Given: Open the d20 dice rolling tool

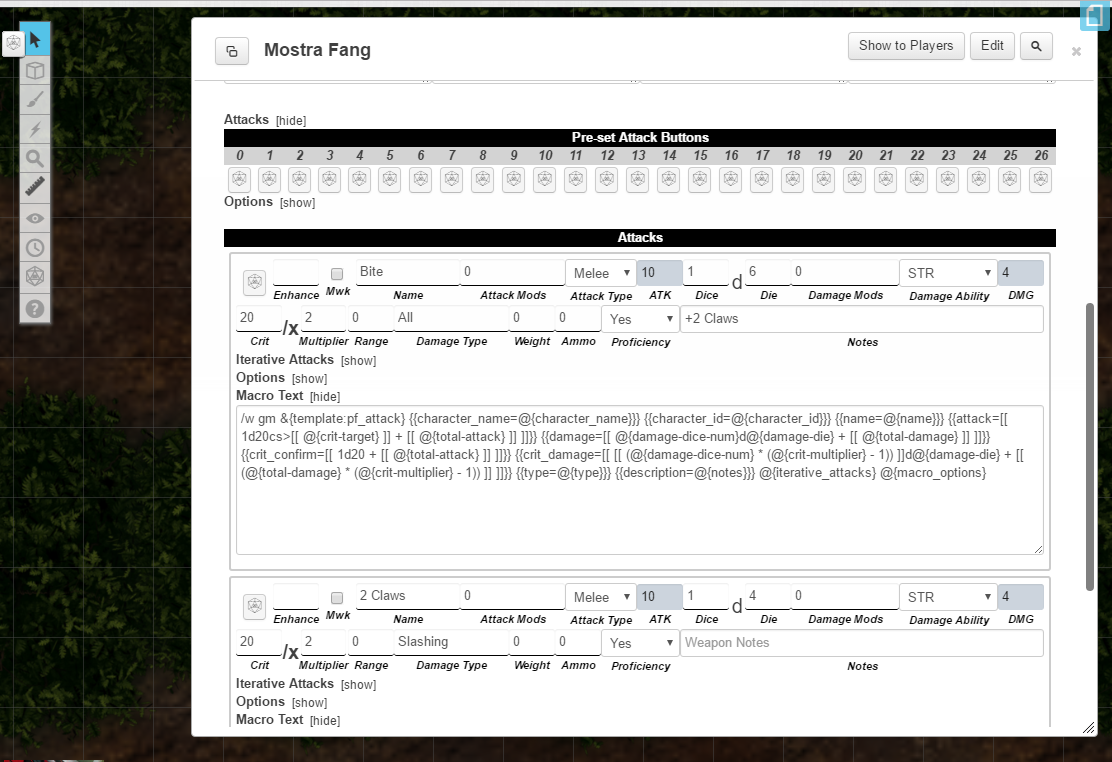Looking at the screenshot, I should [35, 277].
